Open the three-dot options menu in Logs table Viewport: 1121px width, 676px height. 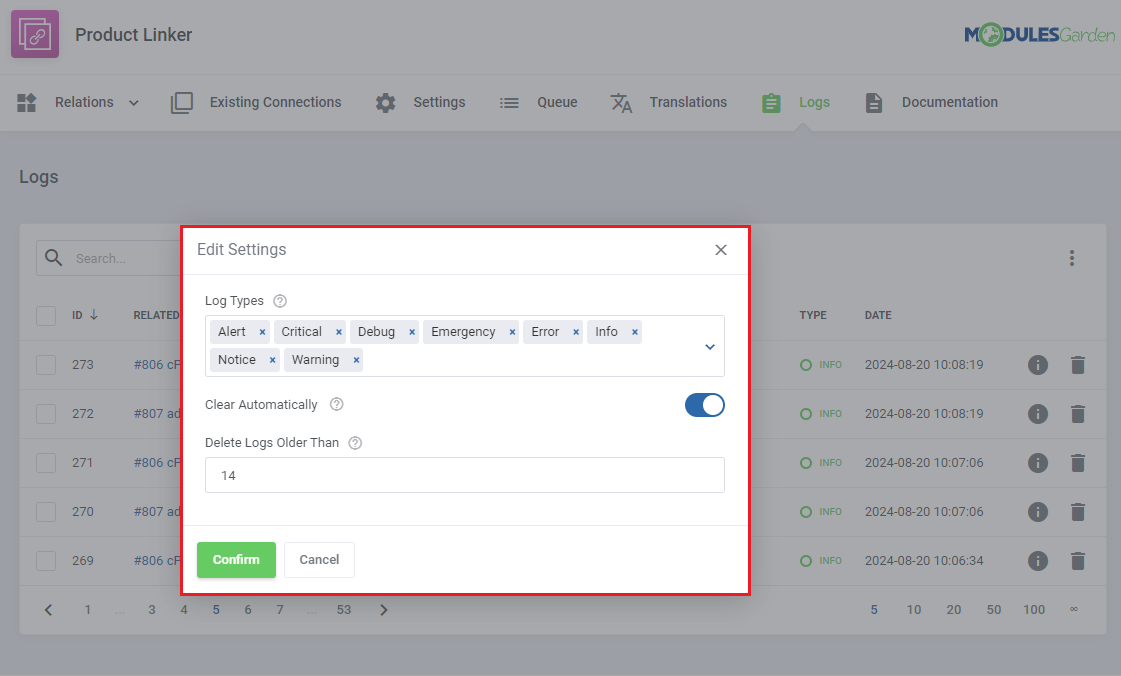1071,258
